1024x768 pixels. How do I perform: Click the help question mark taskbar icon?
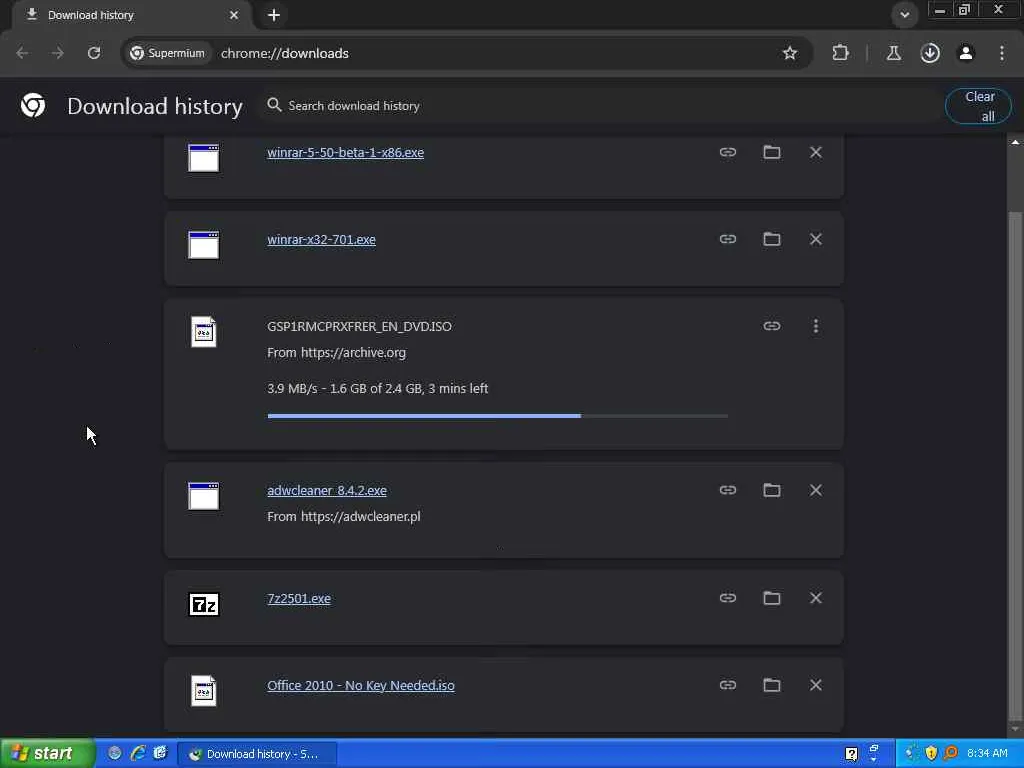click(852, 754)
